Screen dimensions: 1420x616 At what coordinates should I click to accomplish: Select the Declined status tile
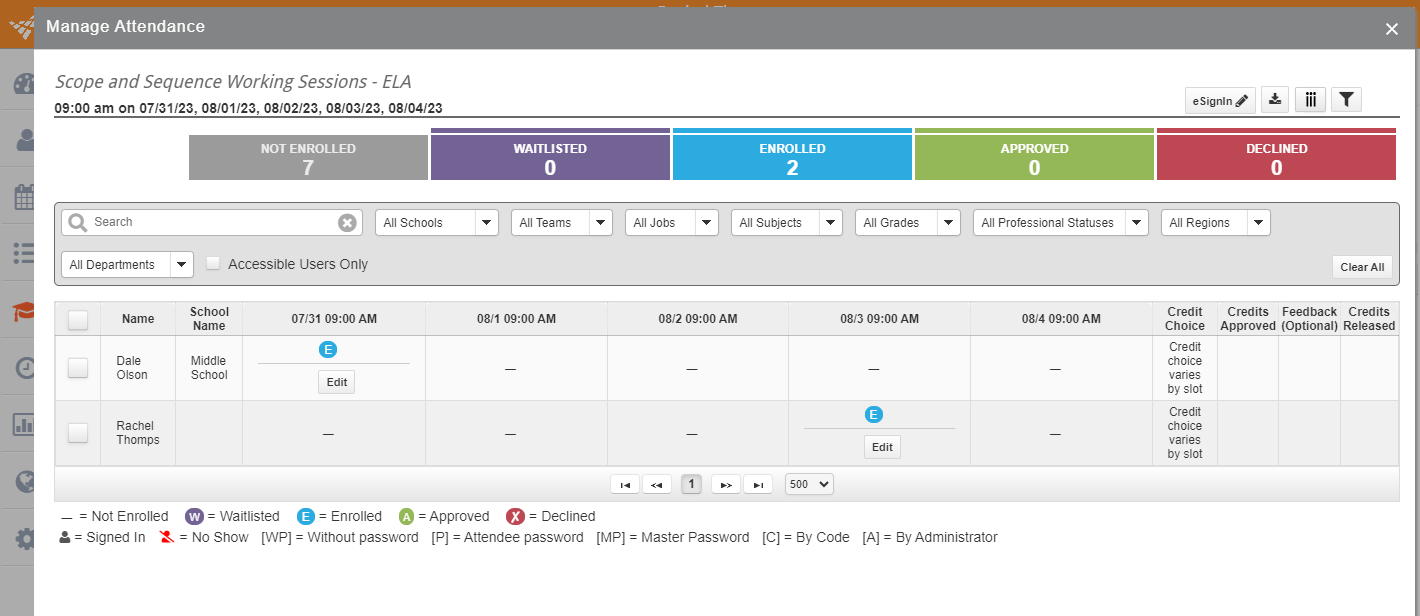pyautogui.click(x=1276, y=155)
